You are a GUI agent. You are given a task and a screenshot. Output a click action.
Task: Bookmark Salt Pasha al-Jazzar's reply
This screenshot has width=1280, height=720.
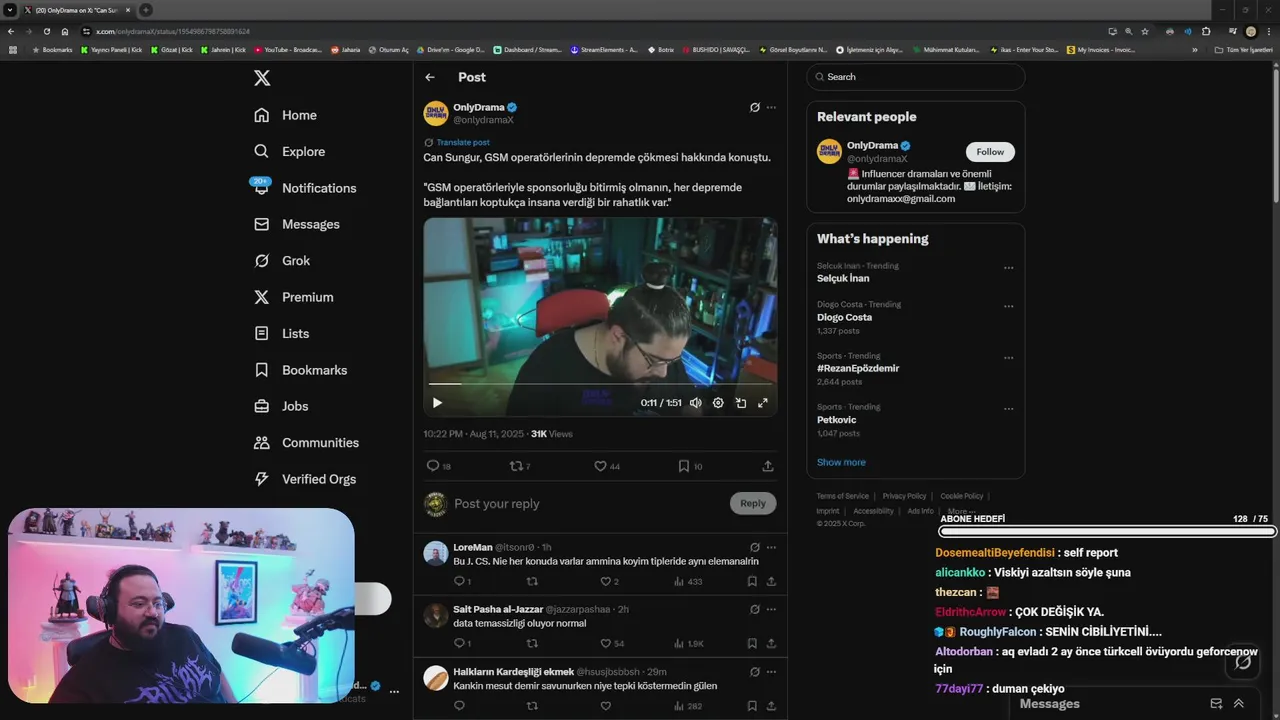[754, 643]
